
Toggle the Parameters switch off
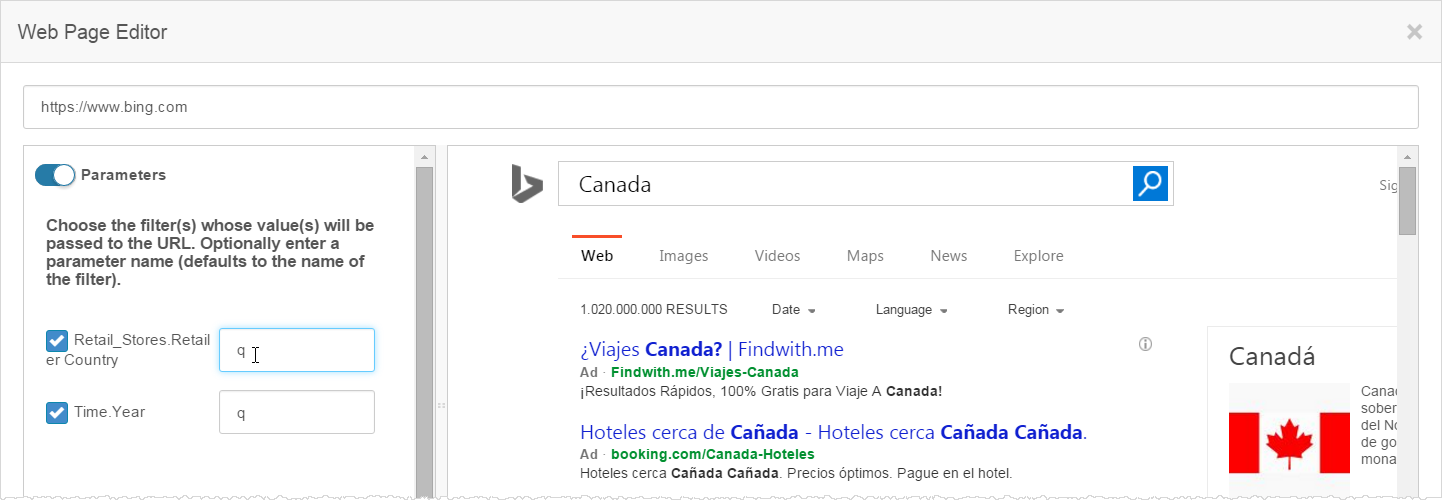pyautogui.click(x=55, y=175)
